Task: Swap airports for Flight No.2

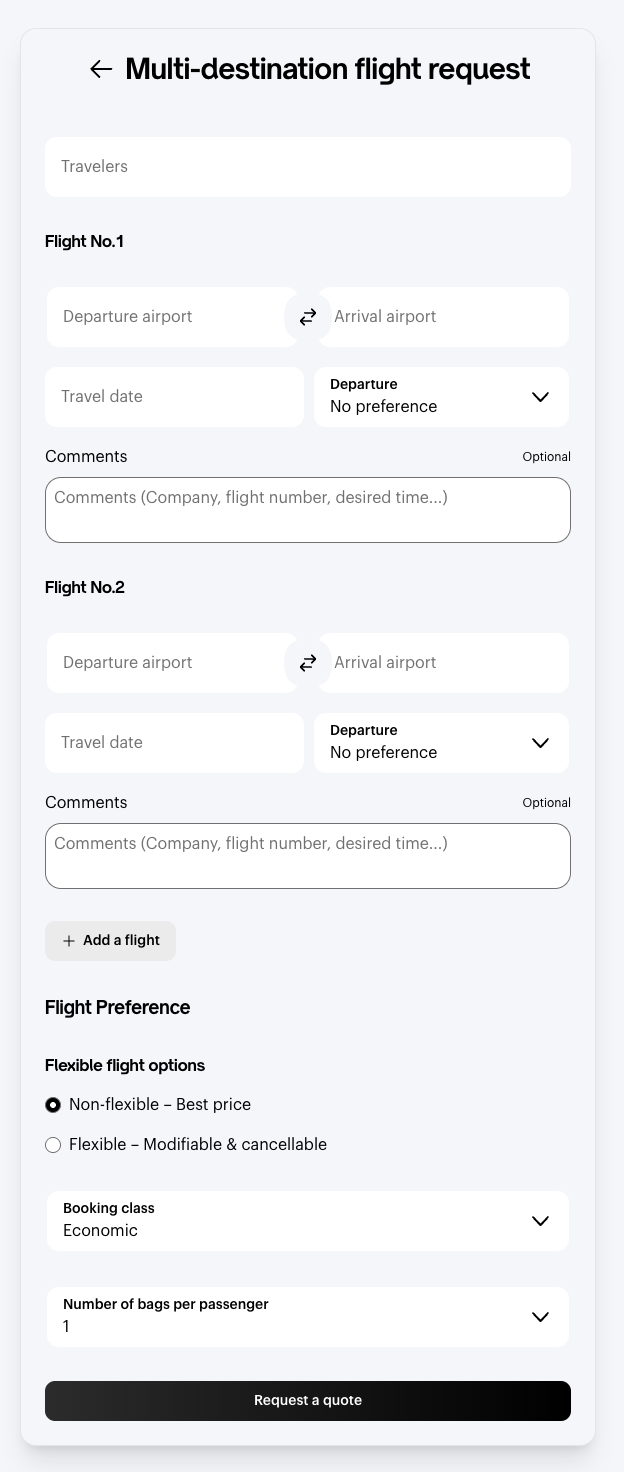Action: click(308, 663)
